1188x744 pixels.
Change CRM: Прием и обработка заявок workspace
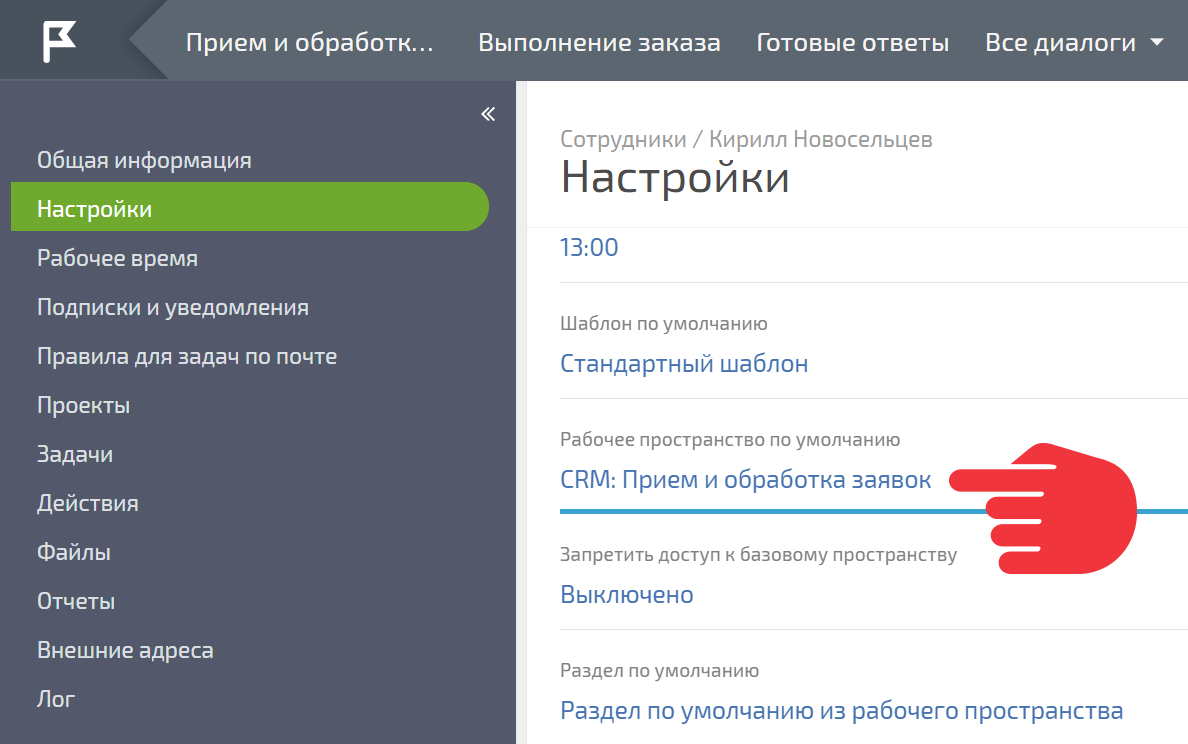746,480
